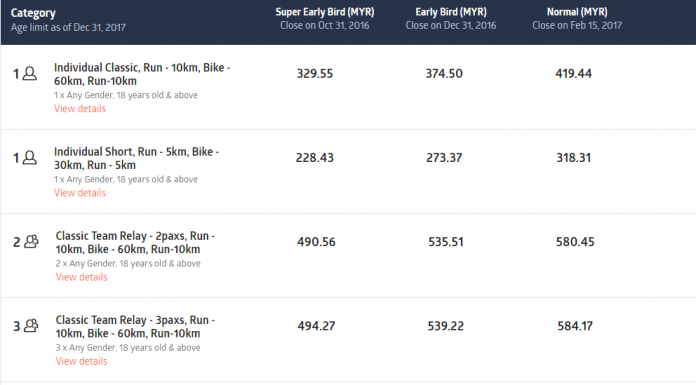Click the Normal (MYR) column header

coord(577,12)
